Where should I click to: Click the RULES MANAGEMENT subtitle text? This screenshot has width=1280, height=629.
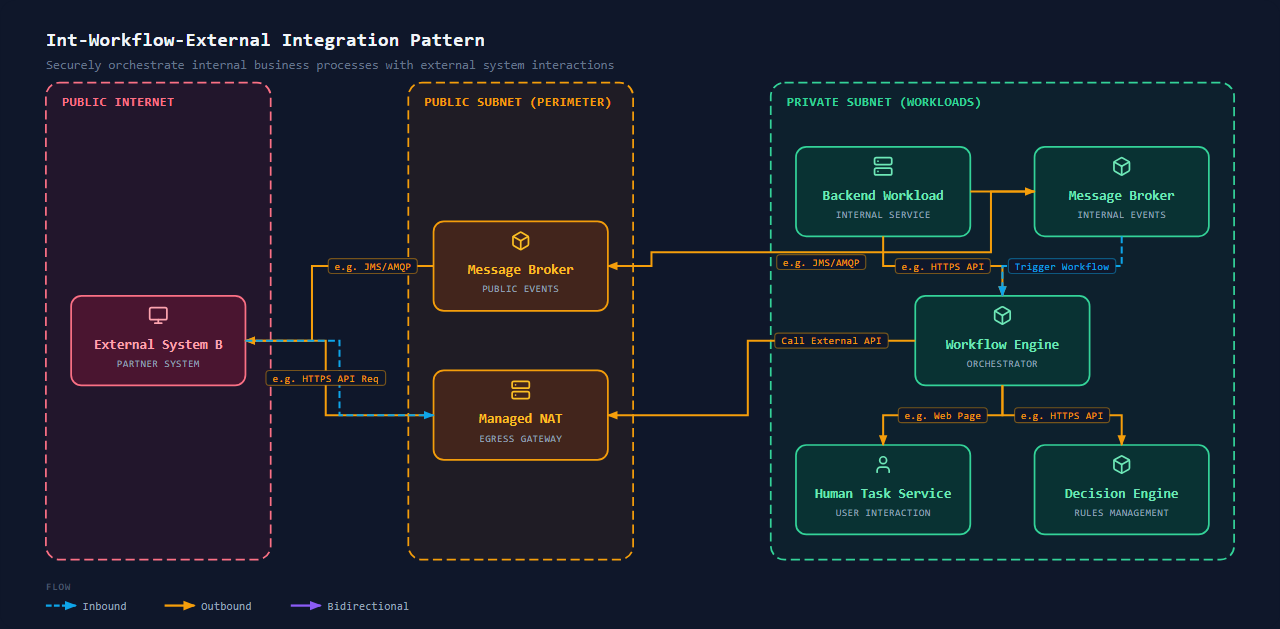point(1121,513)
